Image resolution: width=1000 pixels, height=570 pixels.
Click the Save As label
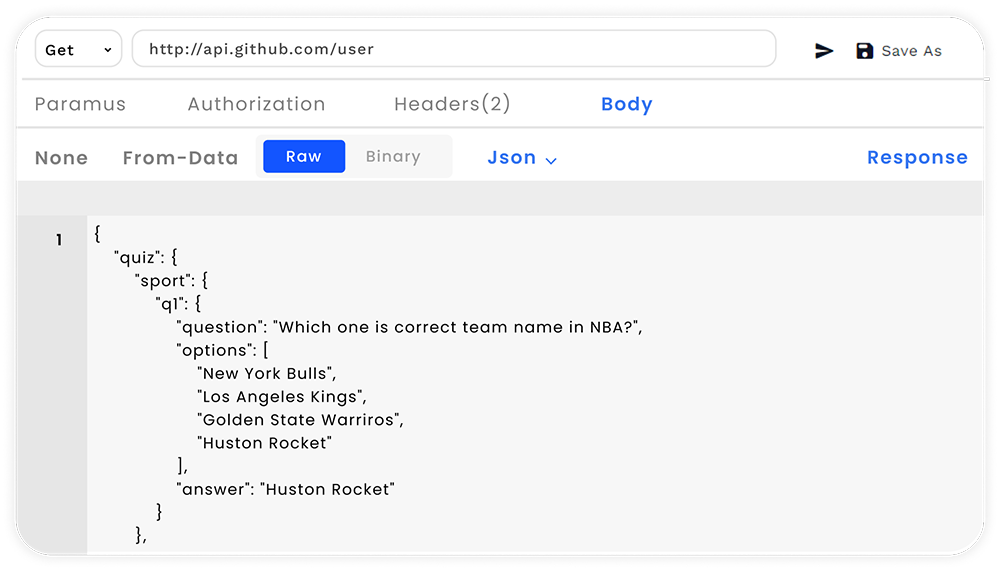[x=911, y=51]
